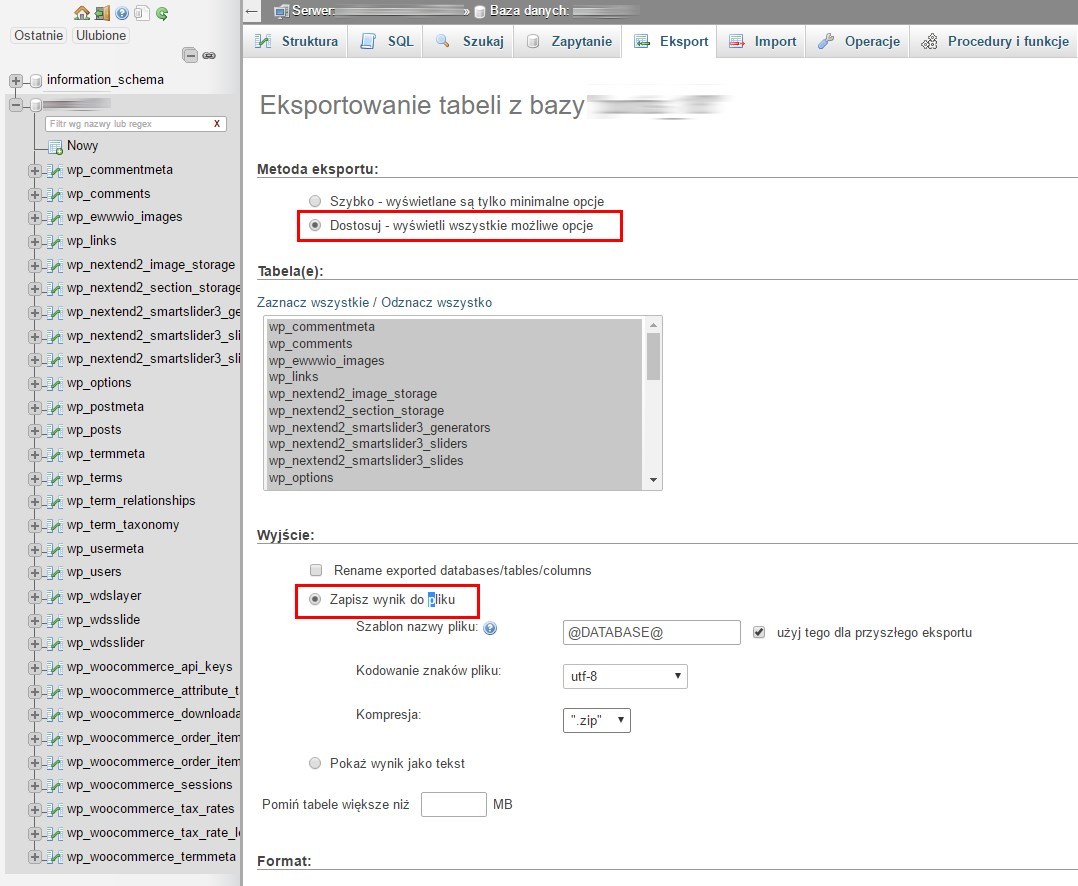Open the Import tab
The height and width of the screenshot is (886, 1078).
[x=762, y=41]
